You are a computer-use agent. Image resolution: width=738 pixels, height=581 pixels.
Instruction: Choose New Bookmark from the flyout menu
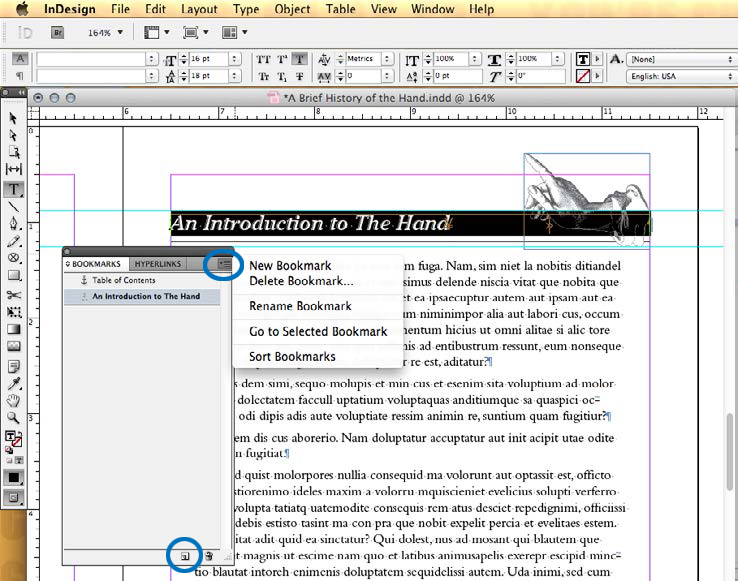[x=290, y=265]
